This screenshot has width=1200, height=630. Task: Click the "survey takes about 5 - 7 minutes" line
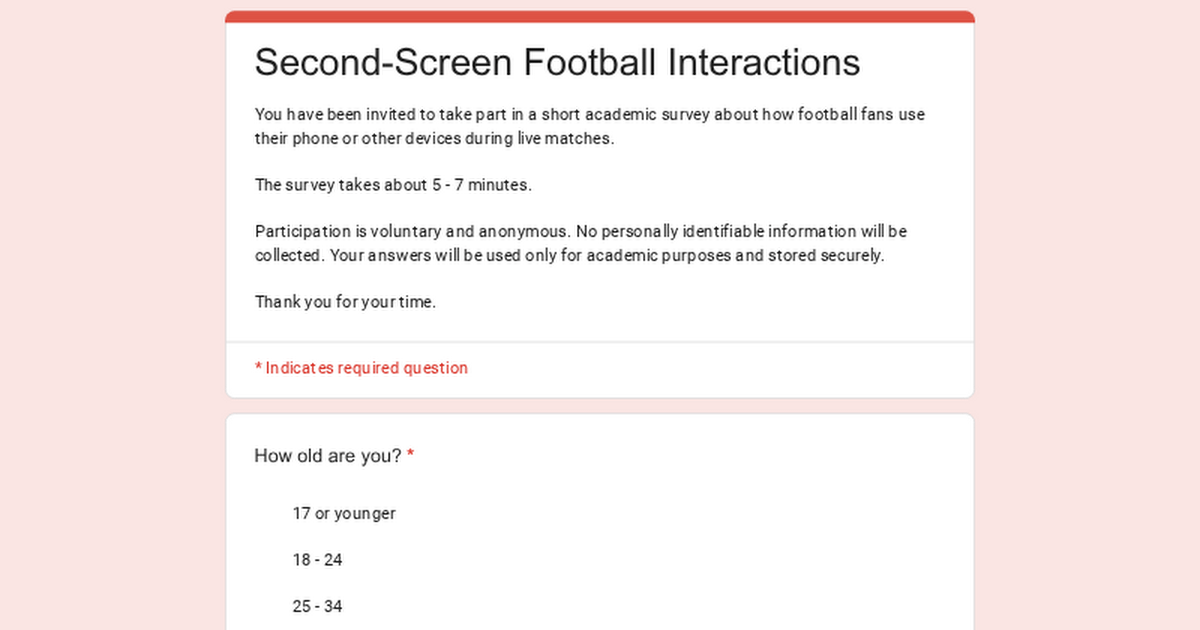point(393,185)
